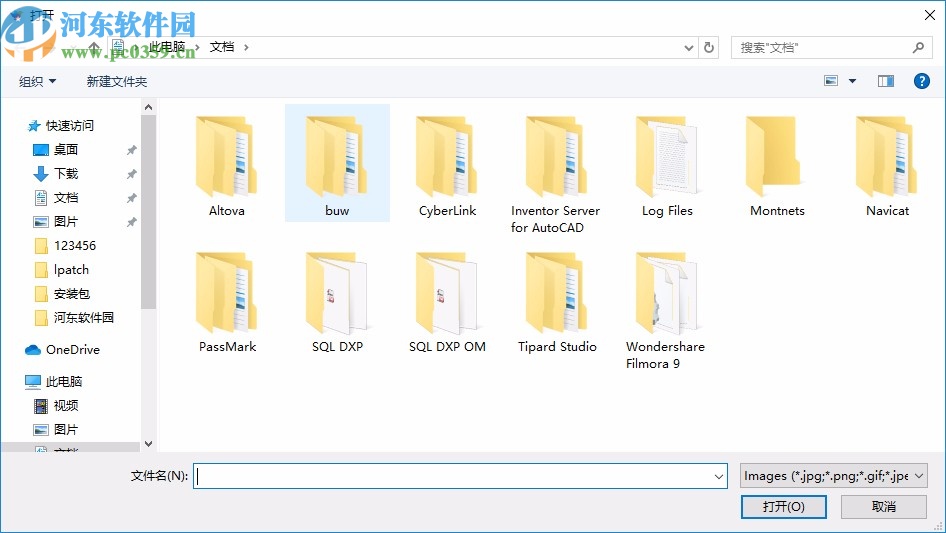
Task: Click the navigation pane scrollbar thumb
Action: pos(148,211)
